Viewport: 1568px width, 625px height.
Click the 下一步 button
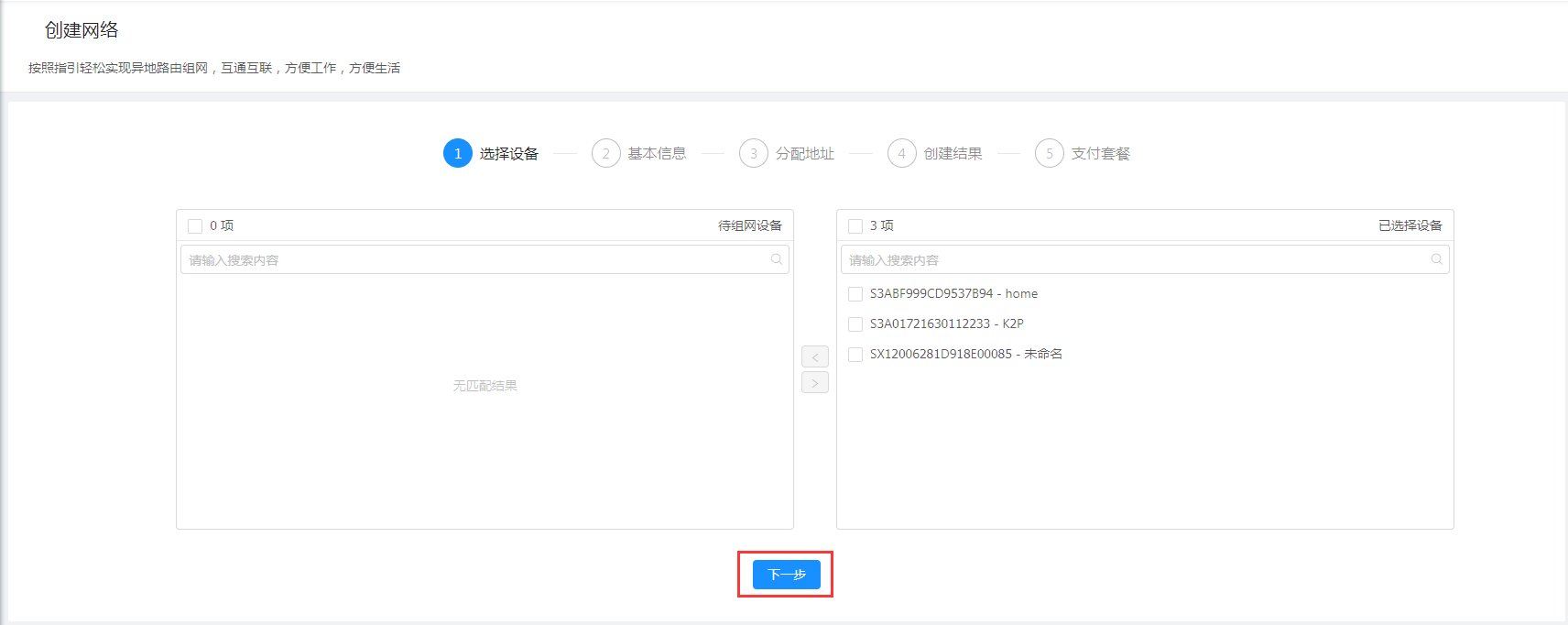pyautogui.click(x=786, y=575)
